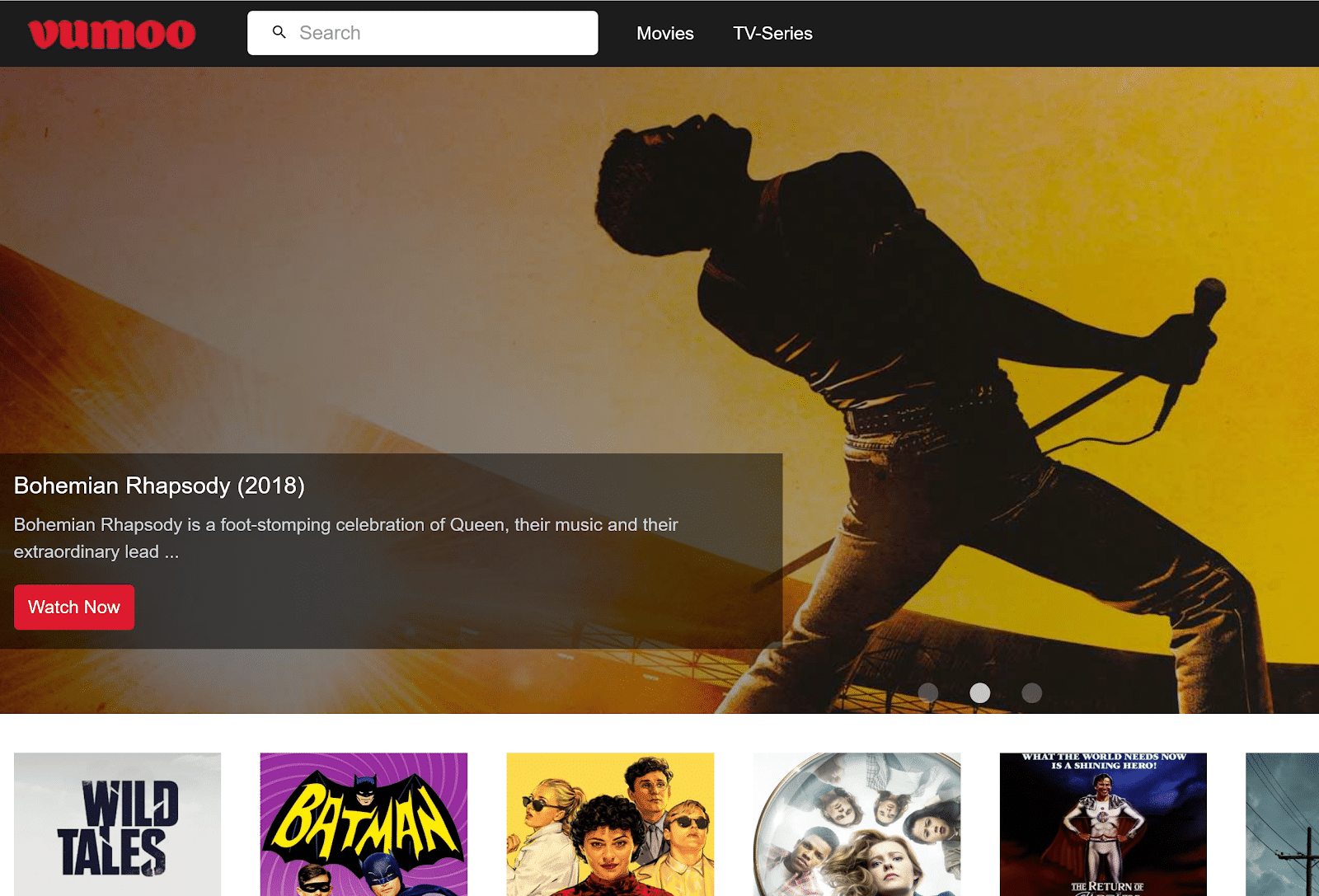Image resolution: width=1319 pixels, height=896 pixels.
Task: Select the second carousel slide dot
Action: [x=980, y=692]
